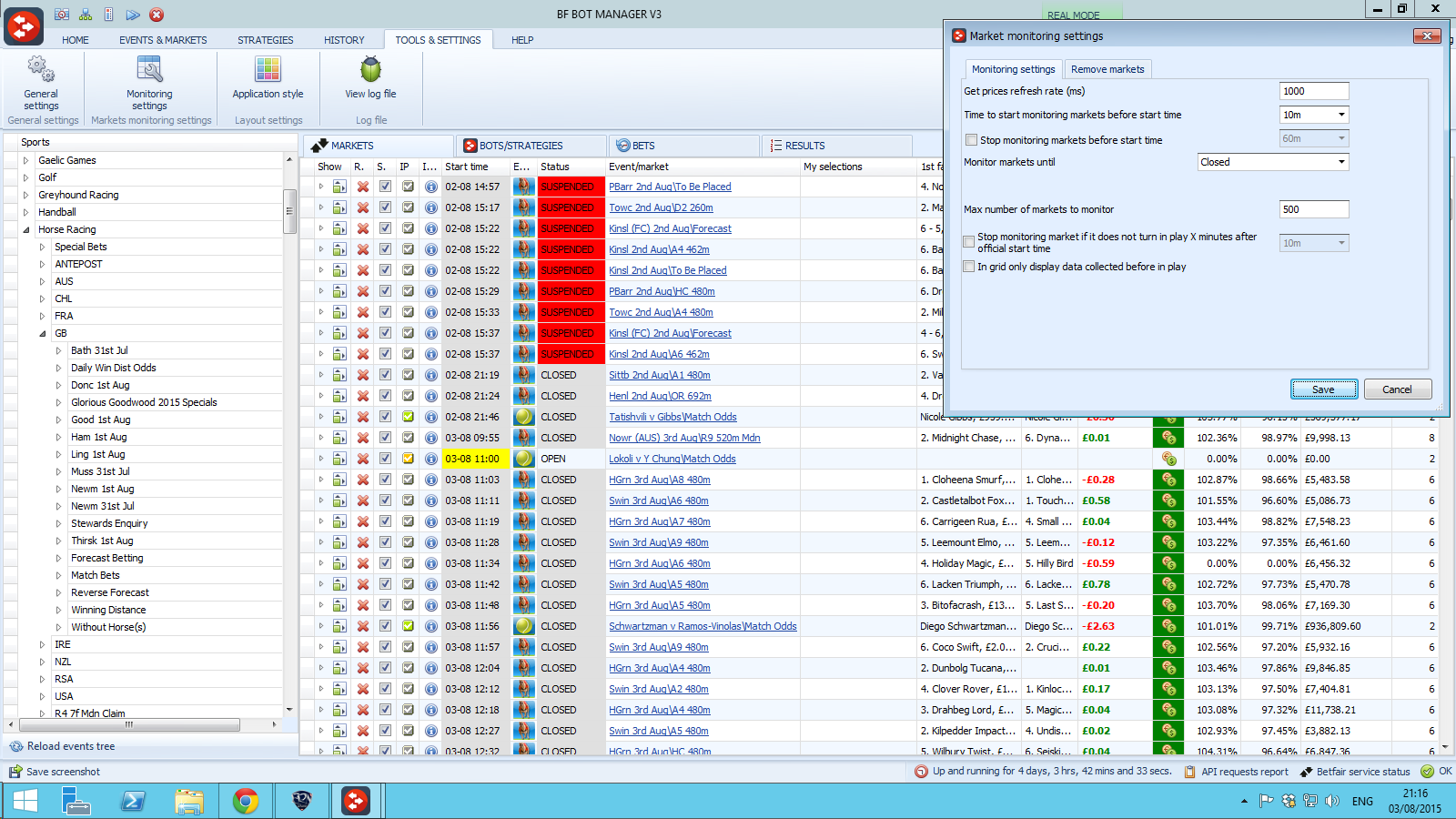Click the network tree quick-access icon
Image resolution: width=1456 pixels, height=819 pixels.
86,15
